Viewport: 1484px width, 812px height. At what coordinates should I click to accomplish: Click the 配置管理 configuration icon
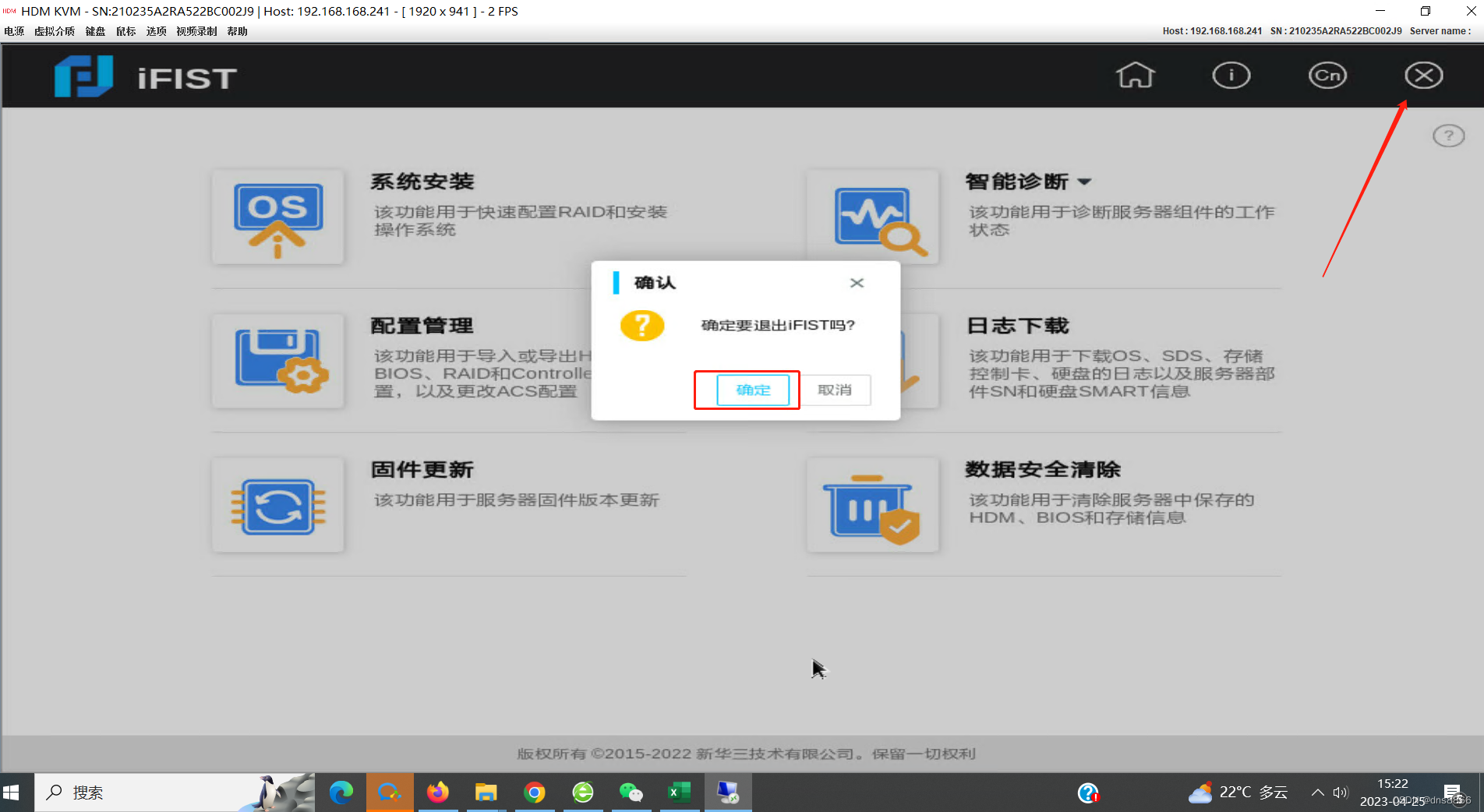coord(278,362)
